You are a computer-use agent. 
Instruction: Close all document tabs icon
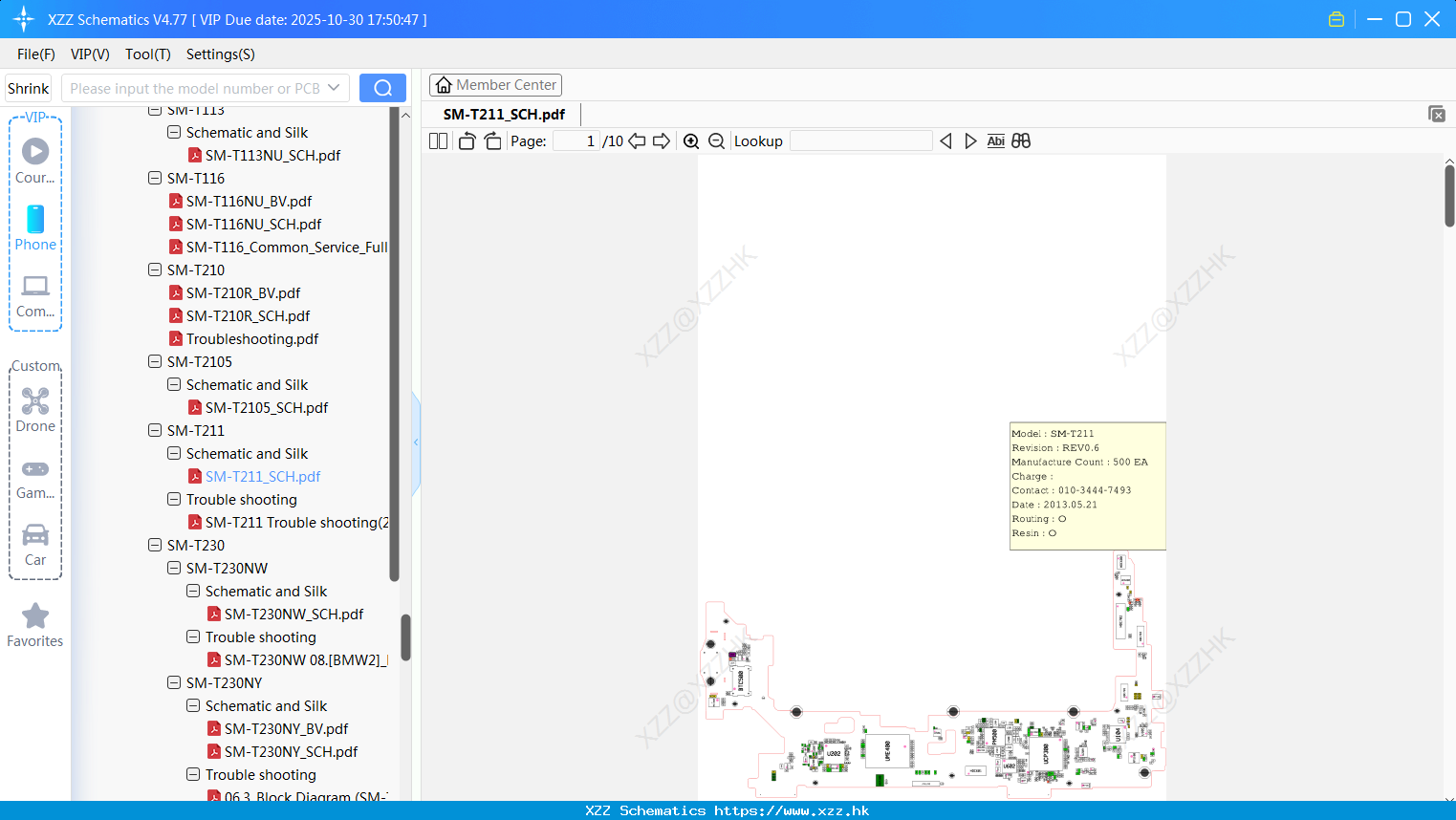[1437, 114]
